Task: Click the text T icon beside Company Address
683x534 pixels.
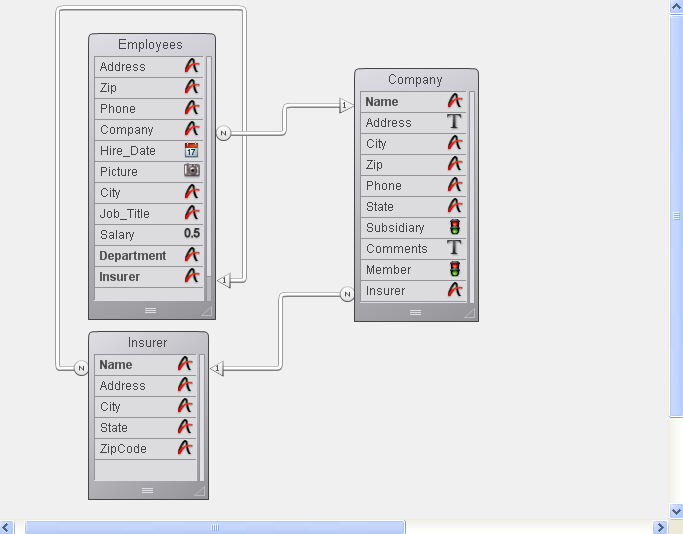Action: 455,122
